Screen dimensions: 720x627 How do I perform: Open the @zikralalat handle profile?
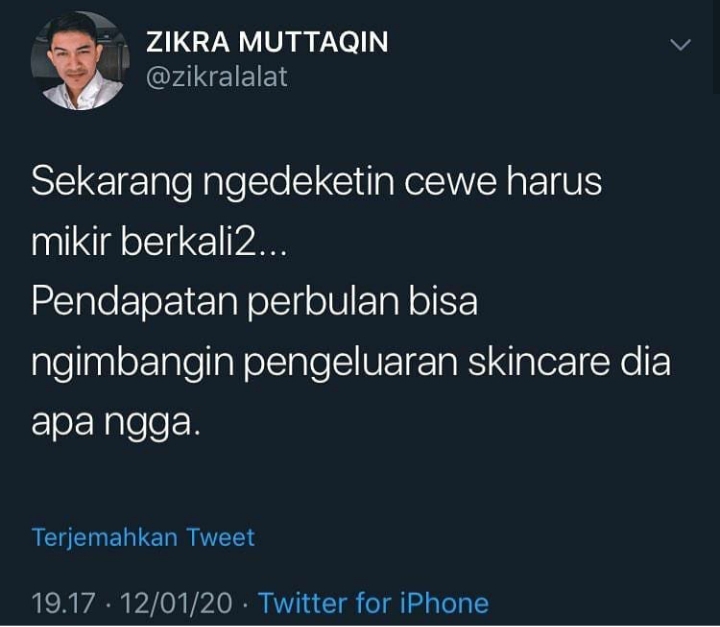point(217,76)
